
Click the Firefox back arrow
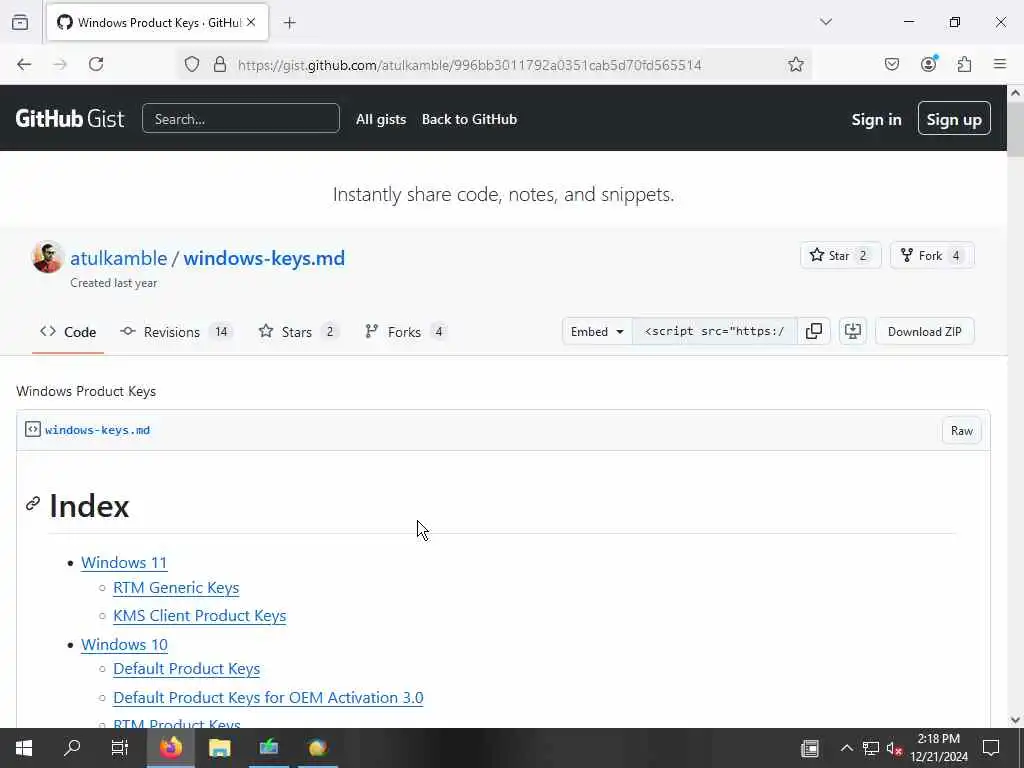[x=24, y=64]
